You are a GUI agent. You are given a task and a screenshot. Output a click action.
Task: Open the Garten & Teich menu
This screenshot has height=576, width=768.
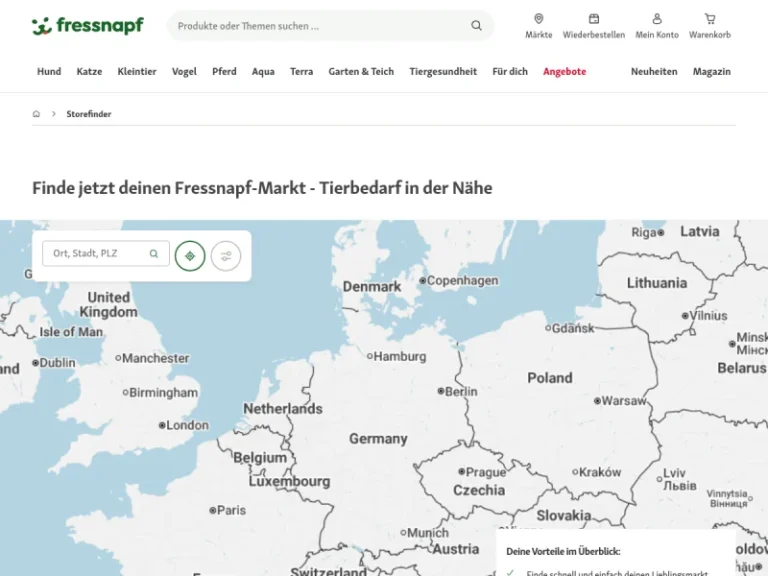click(361, 72)
